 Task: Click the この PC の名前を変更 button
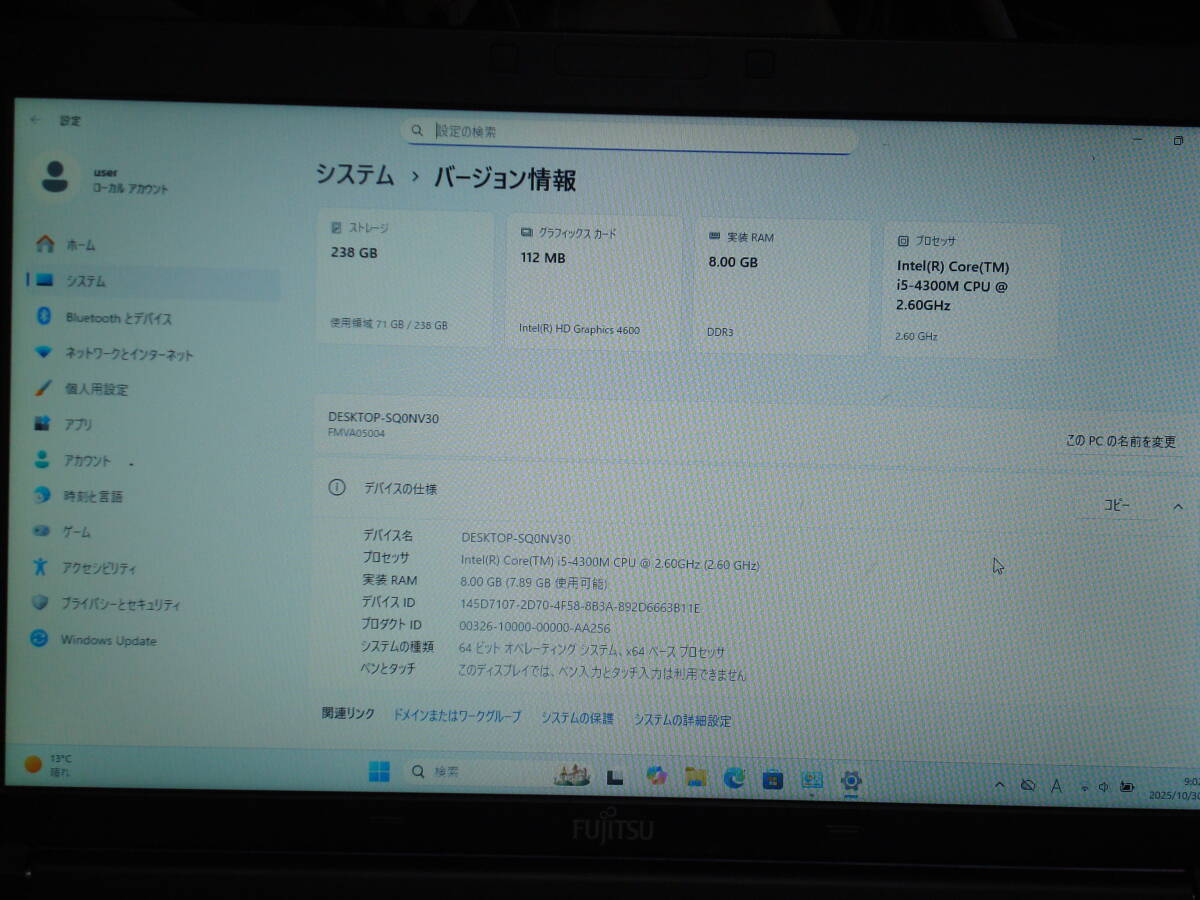pyautogui.click(x=1120, y=441)
